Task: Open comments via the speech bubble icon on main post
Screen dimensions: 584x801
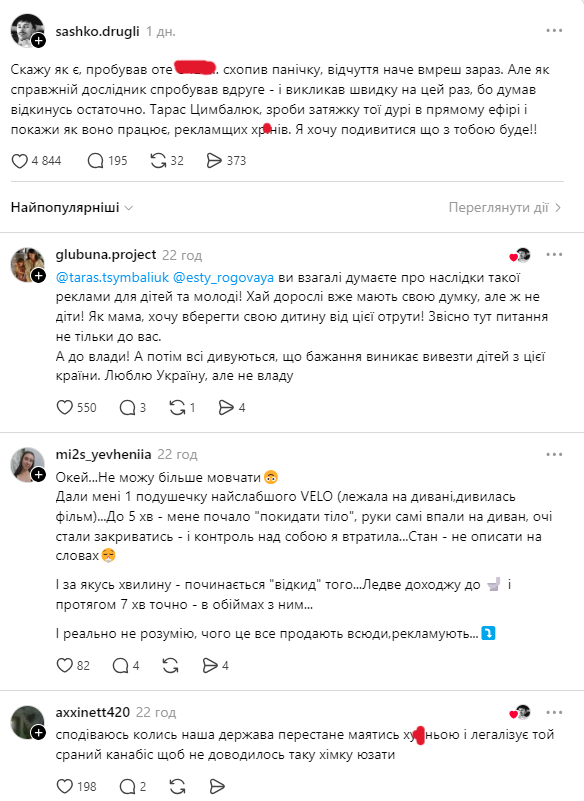Action: [95, 160]
